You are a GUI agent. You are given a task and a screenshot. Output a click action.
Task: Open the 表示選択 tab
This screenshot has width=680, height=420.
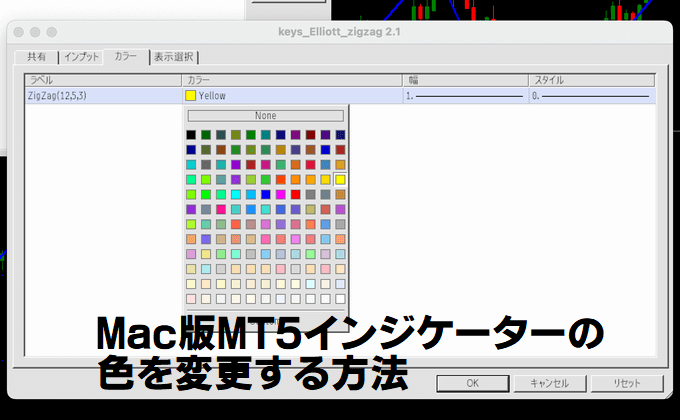(173, 57)
